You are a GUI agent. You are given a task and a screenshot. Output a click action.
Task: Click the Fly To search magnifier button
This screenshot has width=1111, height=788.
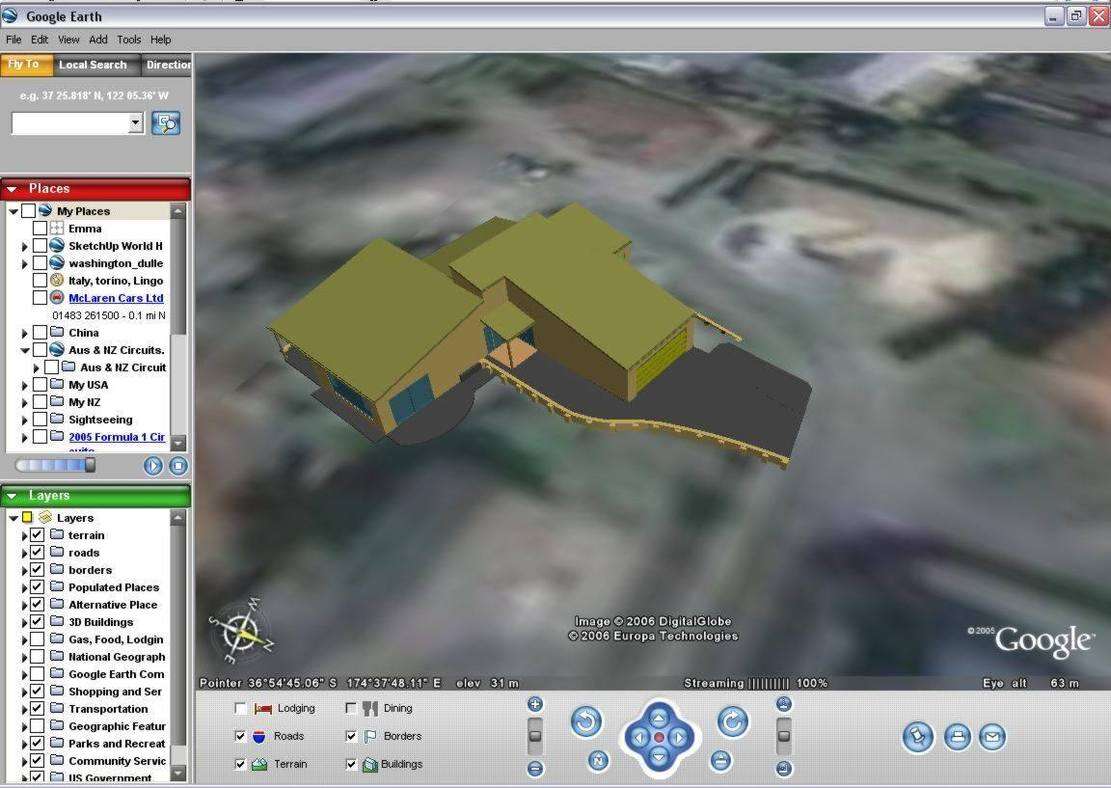coord(166,123)
